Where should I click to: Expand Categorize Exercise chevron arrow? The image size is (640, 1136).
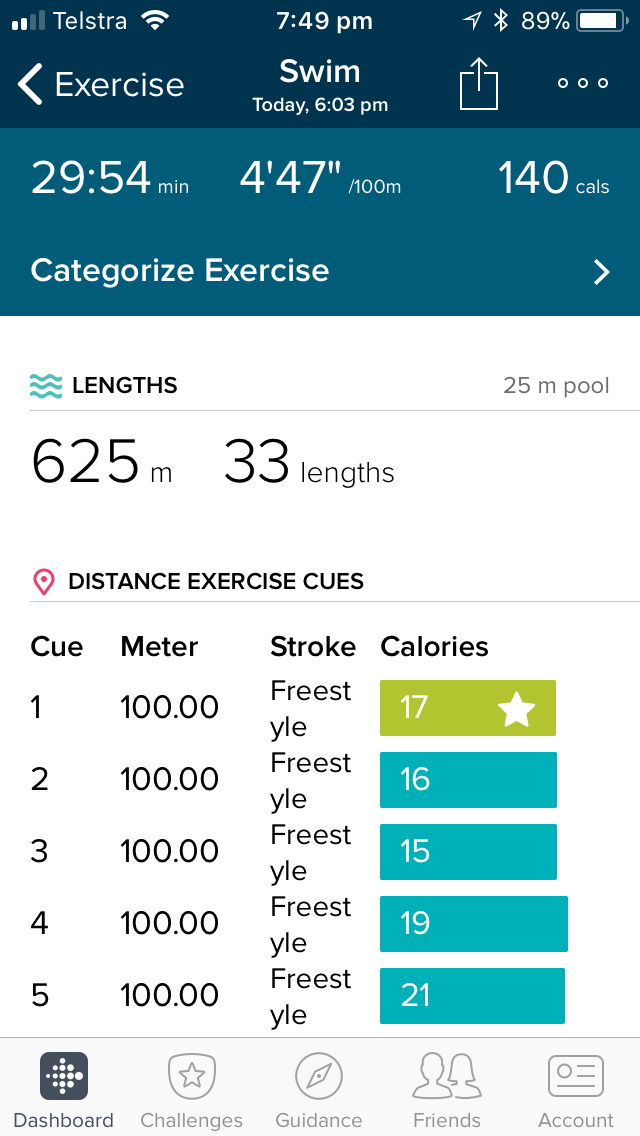[601, 272]
